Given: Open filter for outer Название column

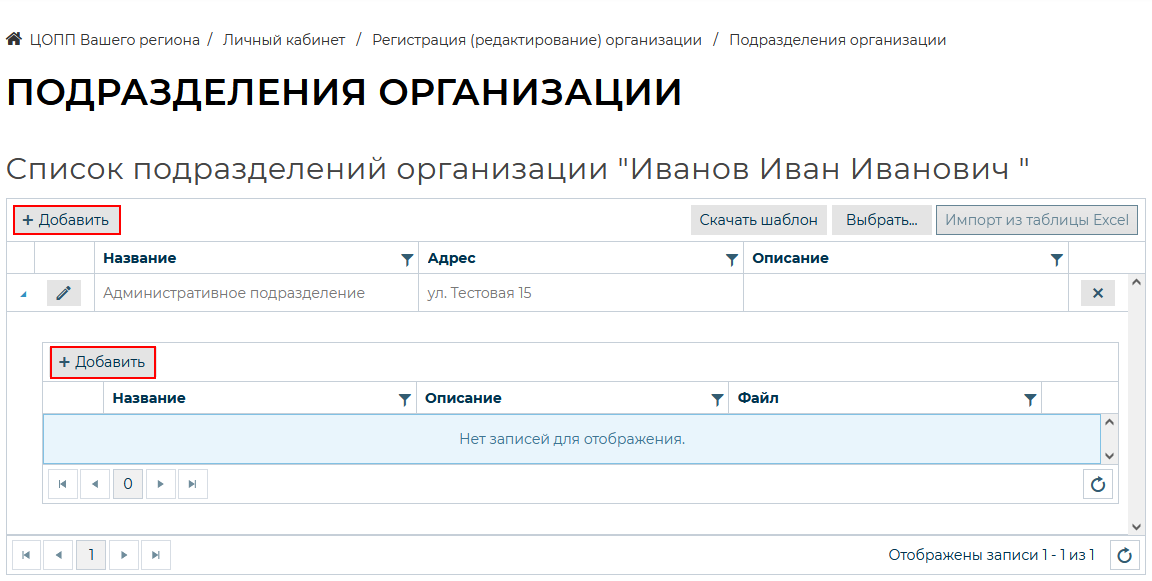Looking at the screenshot, I should pyautogui.click(x=407, y=259).
